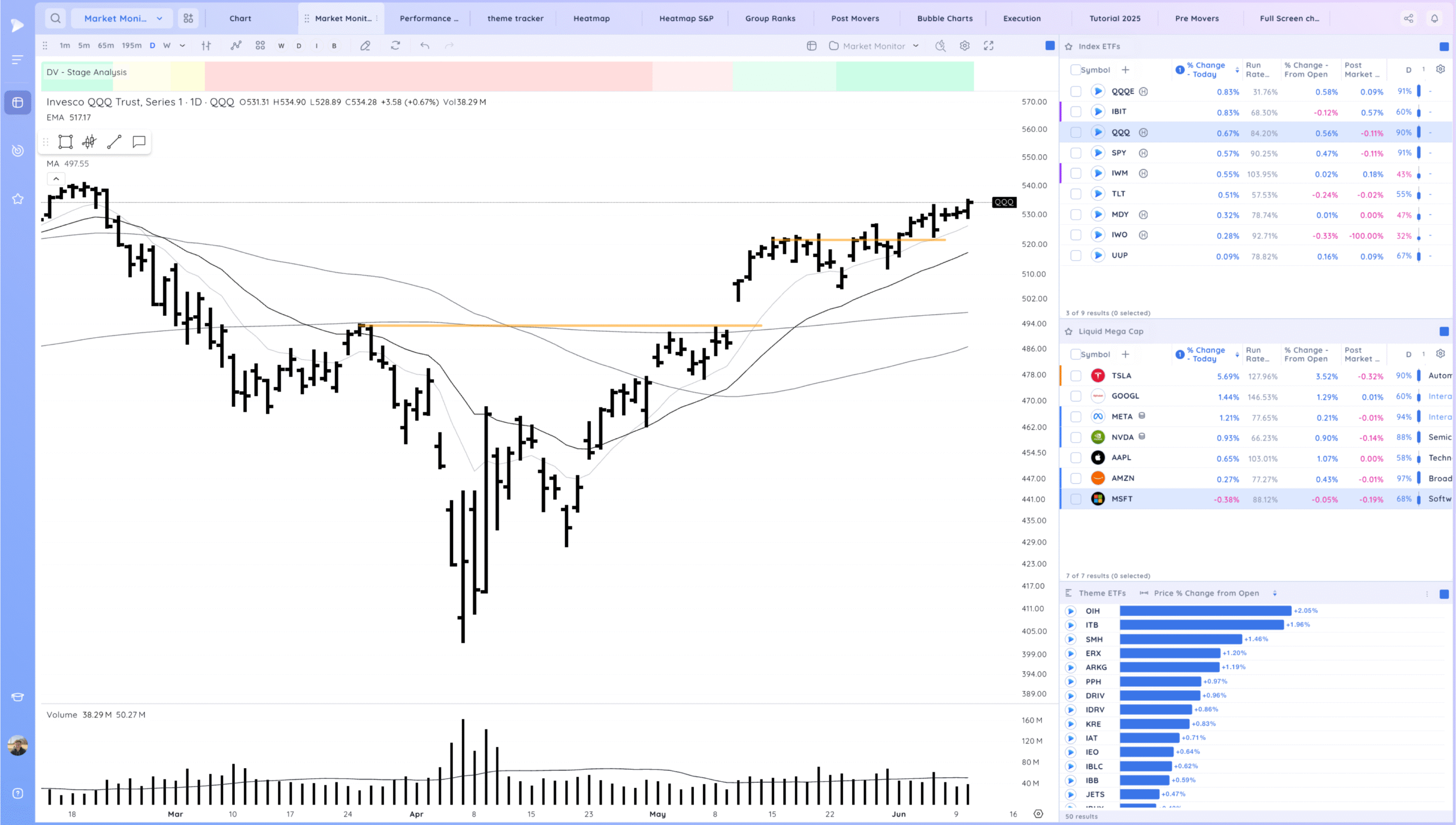1456x825 pixels.
Task: Select the rectangle drawing tool
Action: 65,142
